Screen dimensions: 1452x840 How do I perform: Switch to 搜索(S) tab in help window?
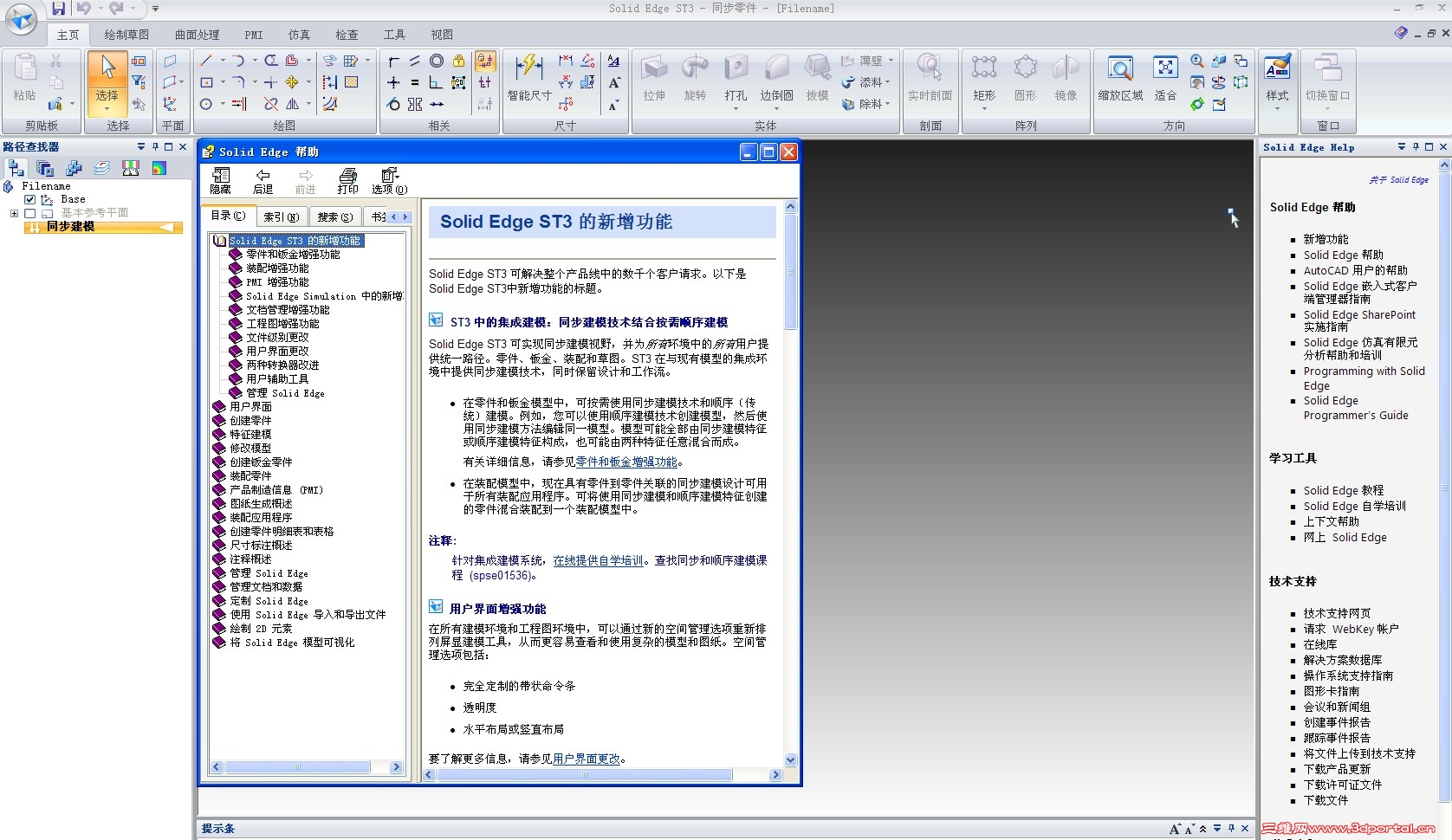pyautogui.click(x=334, y=216)
